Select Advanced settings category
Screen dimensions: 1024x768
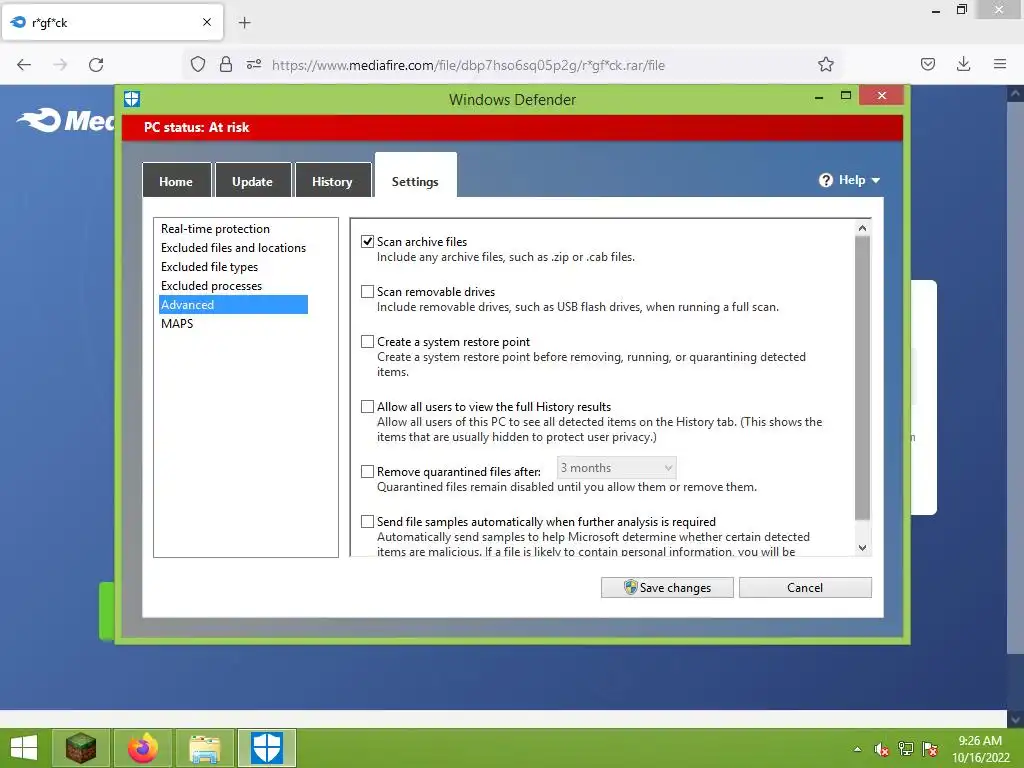pos(233,304)
